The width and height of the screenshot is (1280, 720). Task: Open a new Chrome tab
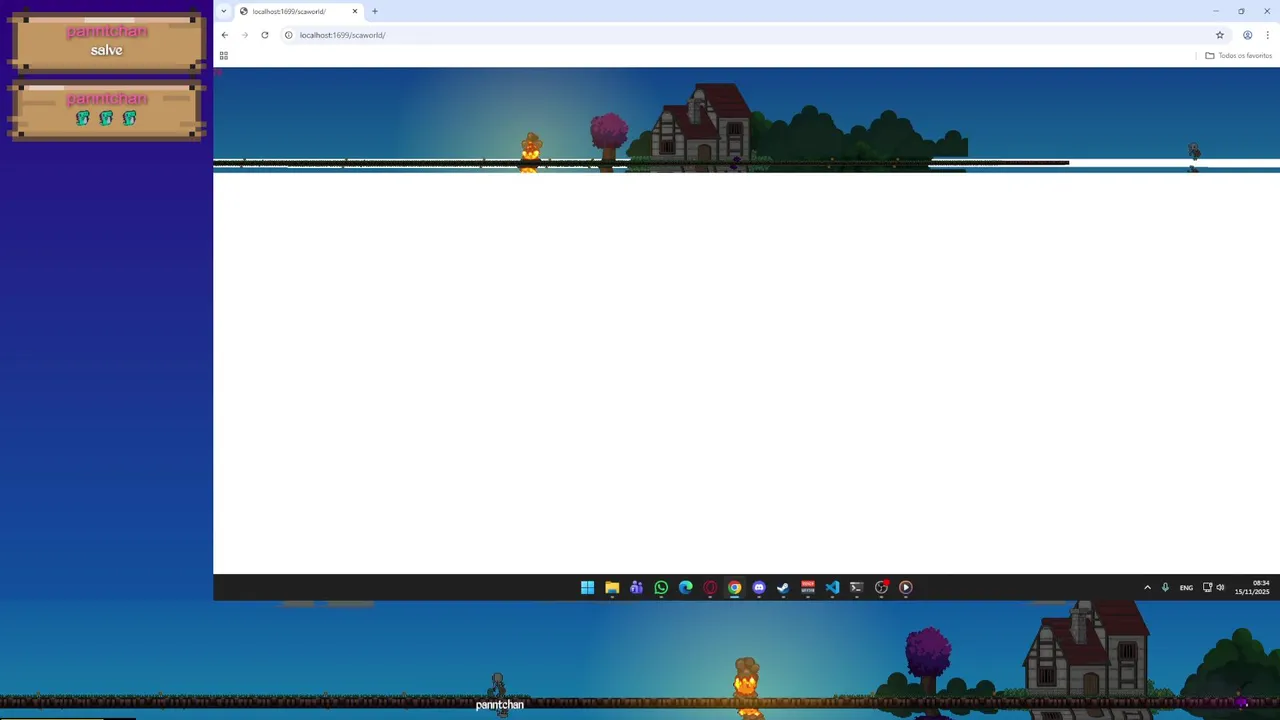click(x=375, y=11)
